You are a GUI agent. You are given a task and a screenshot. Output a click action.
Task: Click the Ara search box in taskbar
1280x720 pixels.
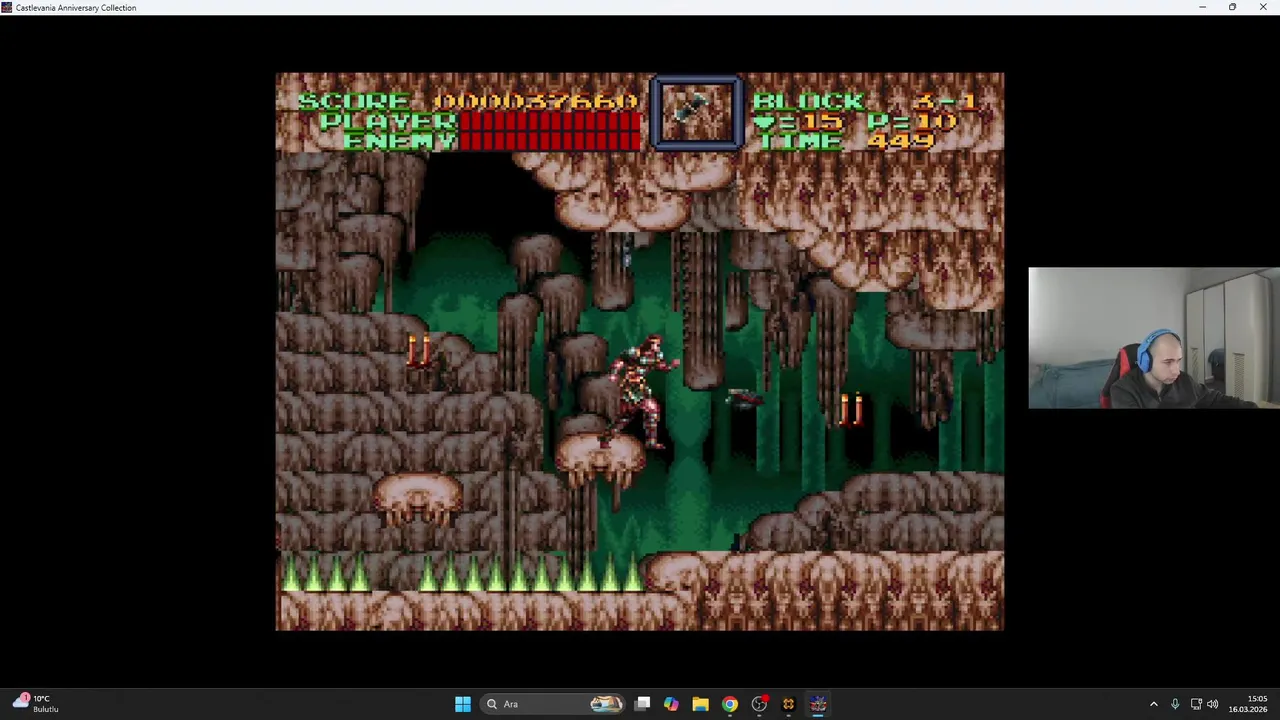[x=553, y=704]
